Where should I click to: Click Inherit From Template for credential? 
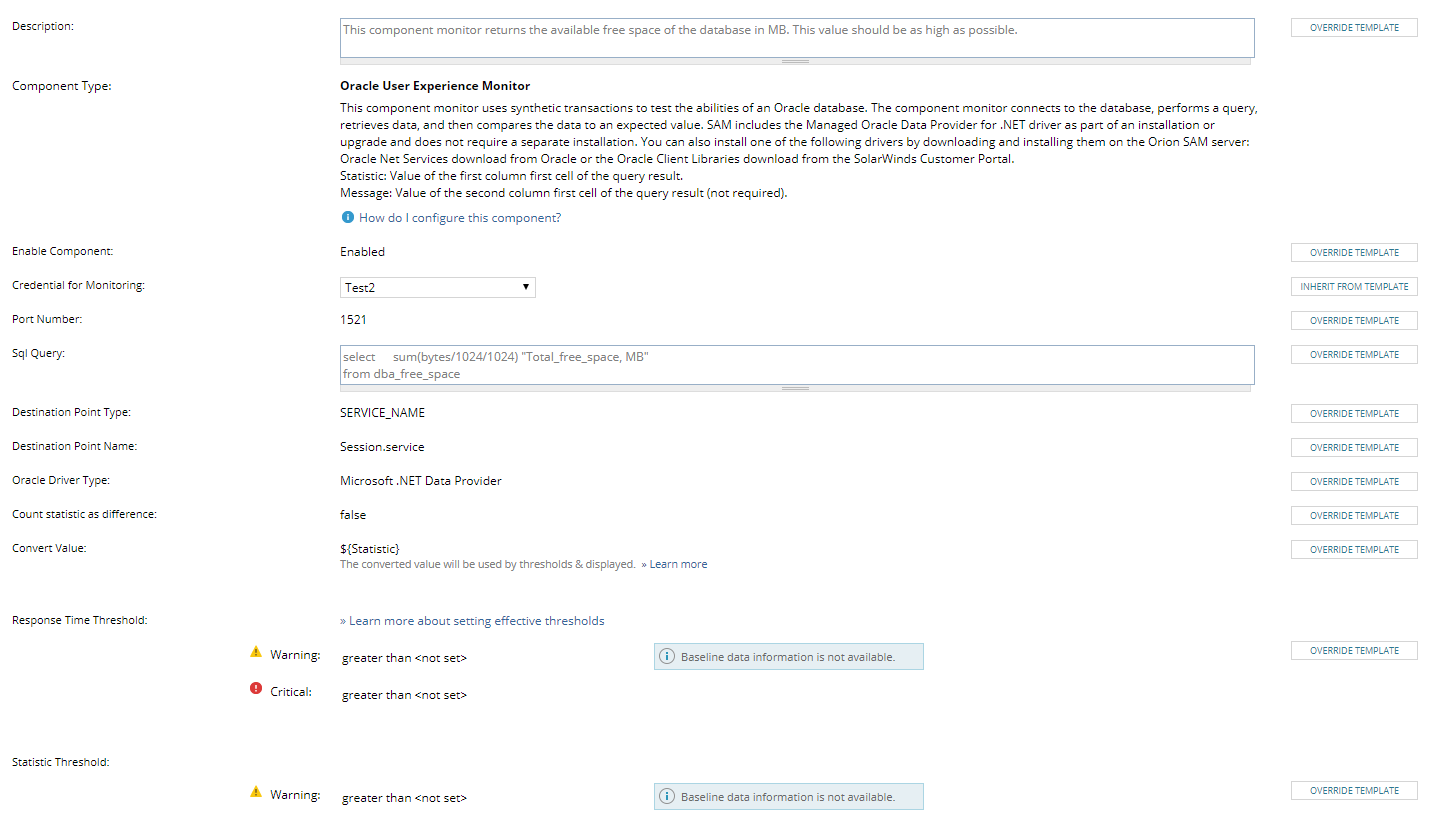(1354, 287)
